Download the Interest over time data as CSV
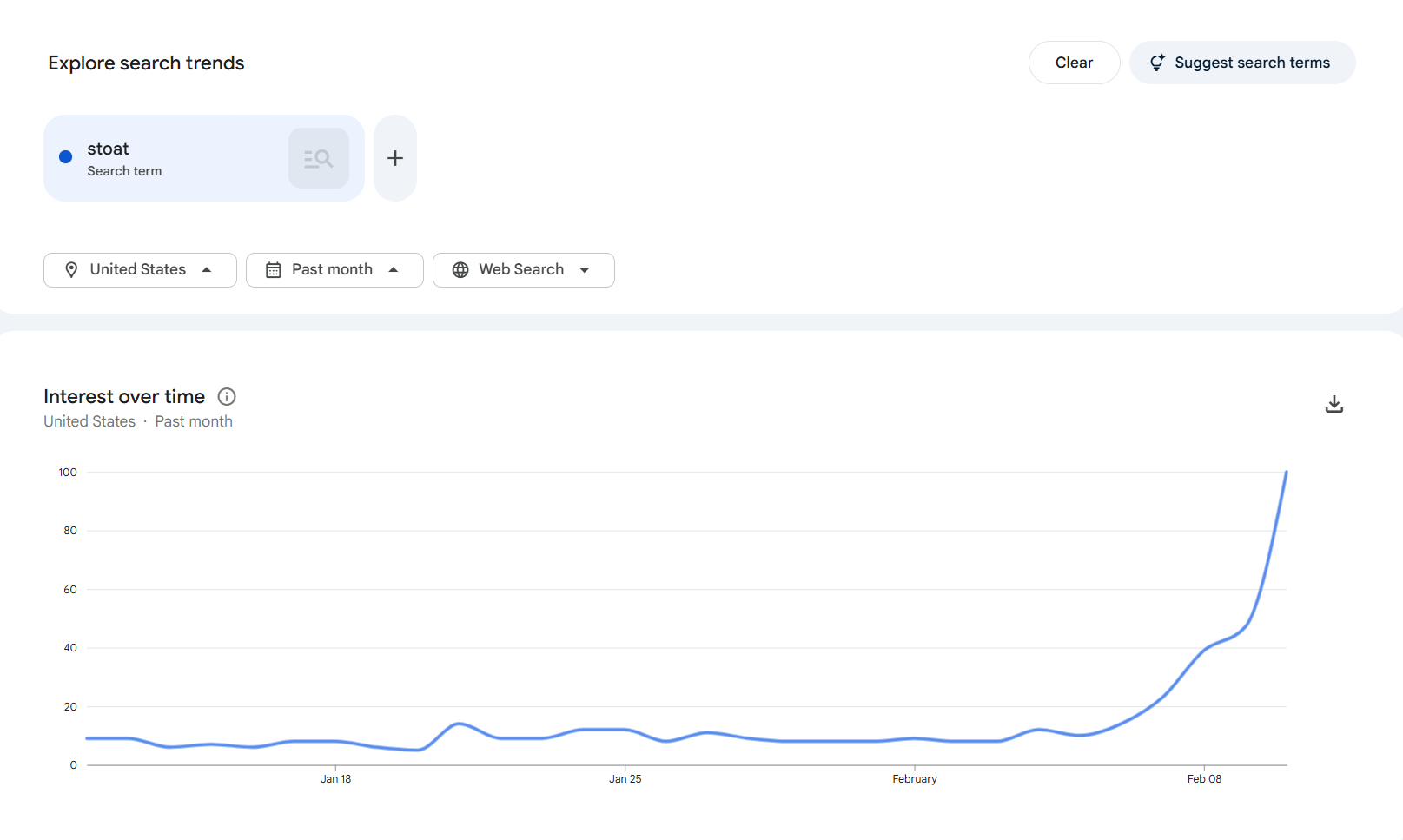This screenshot has width=1403, height=840. pos(1334,403)
